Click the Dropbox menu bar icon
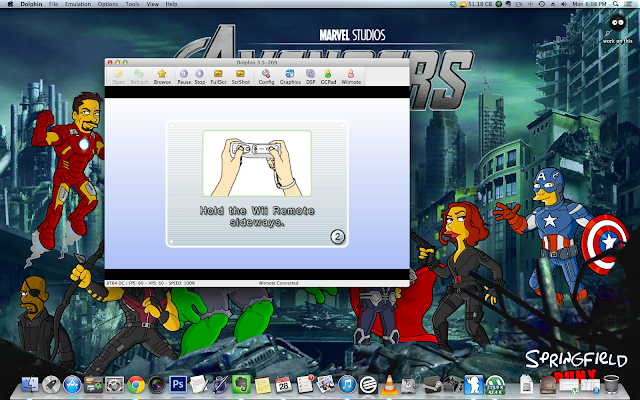The width and height of the screenshot is (640, 400). tap(453, 4)
